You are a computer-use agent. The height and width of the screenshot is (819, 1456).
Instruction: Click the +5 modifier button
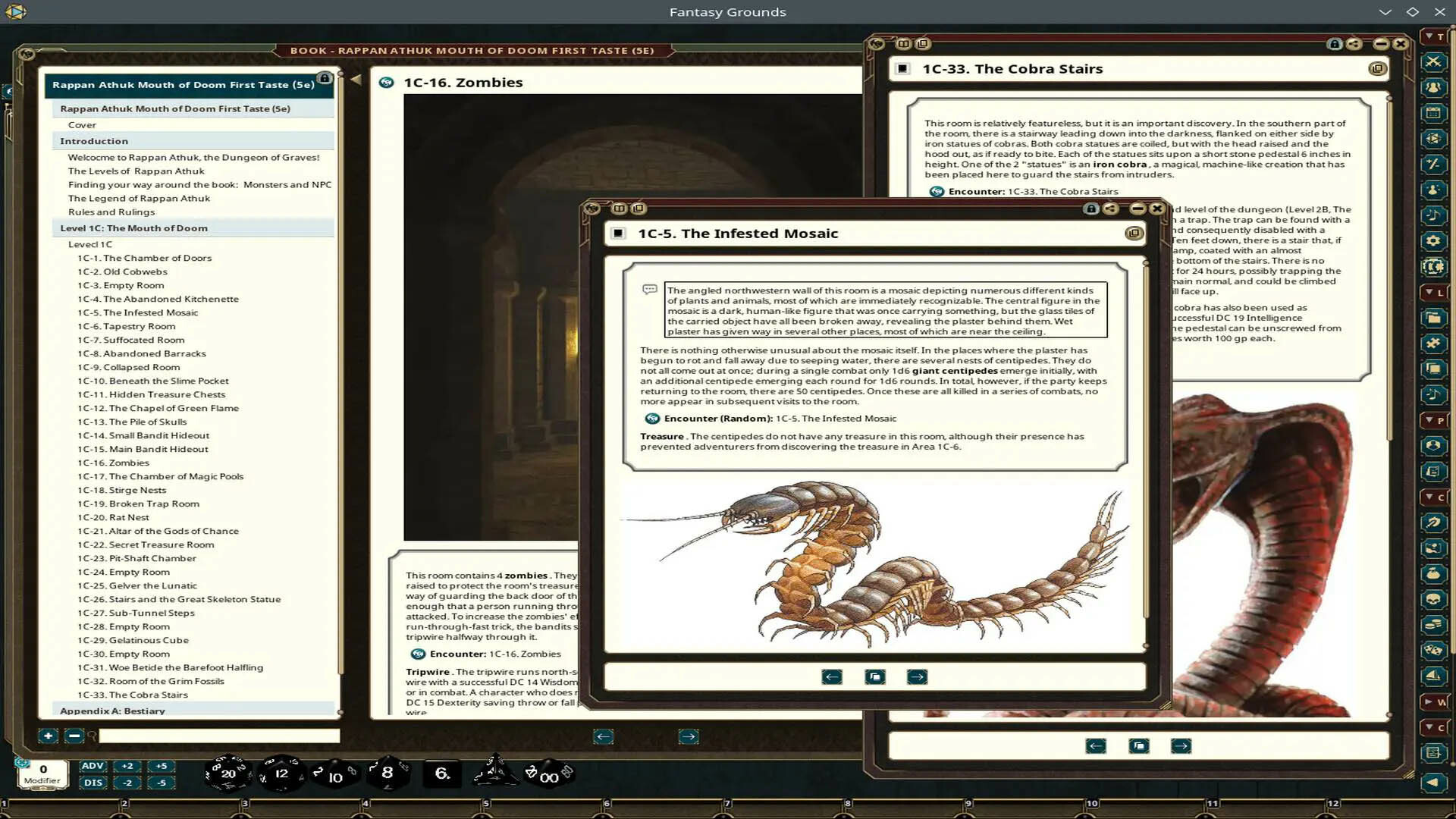[161, 766]
